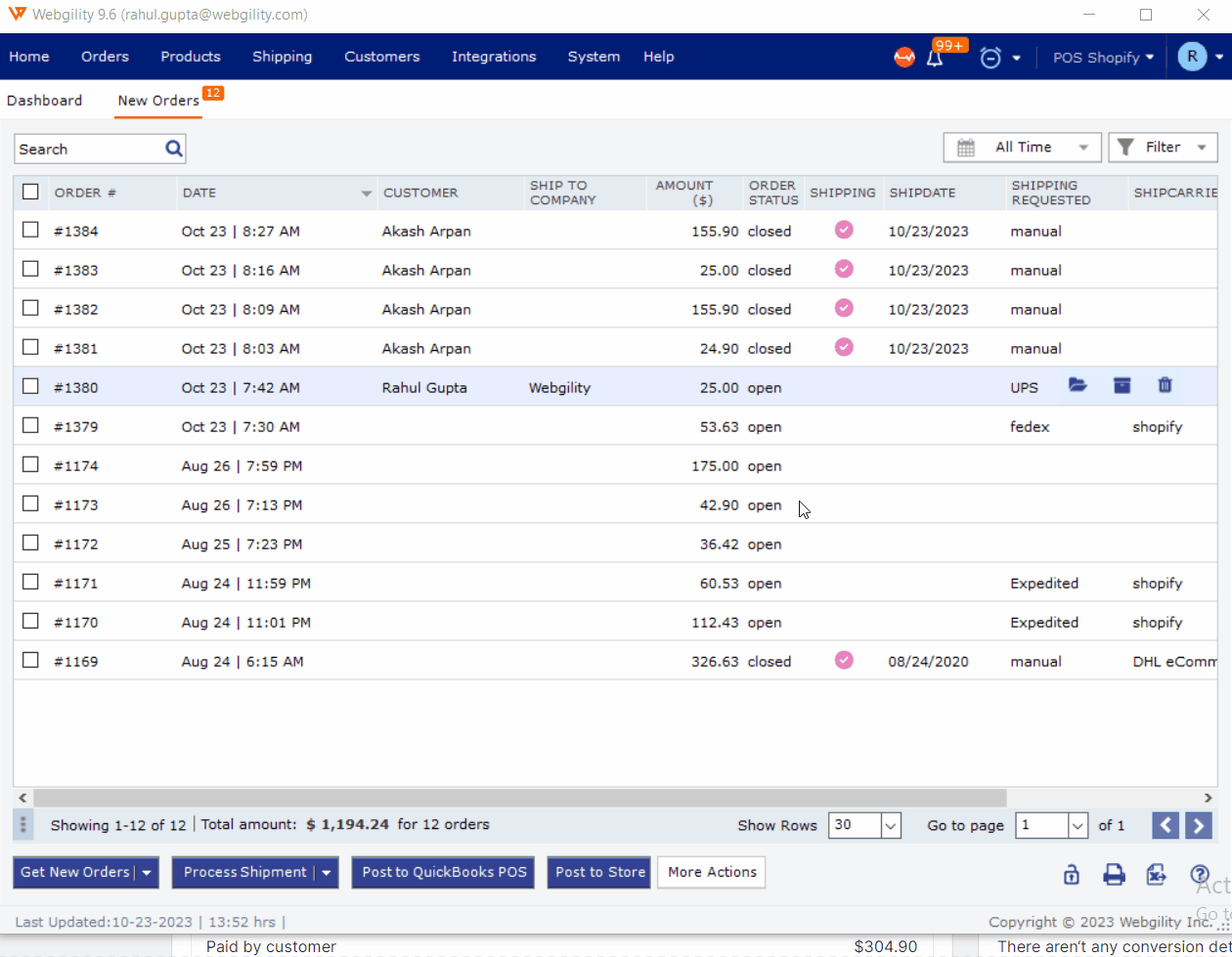Click into the Search orders field
Screen dimensions: 1232x957
pyautogui.click(x=90, y=150)
